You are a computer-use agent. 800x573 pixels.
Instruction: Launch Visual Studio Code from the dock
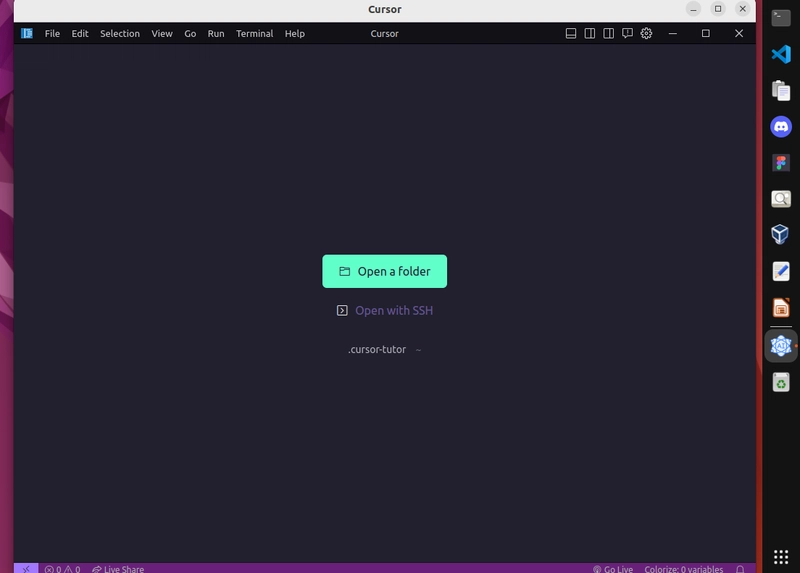(781, 54)
